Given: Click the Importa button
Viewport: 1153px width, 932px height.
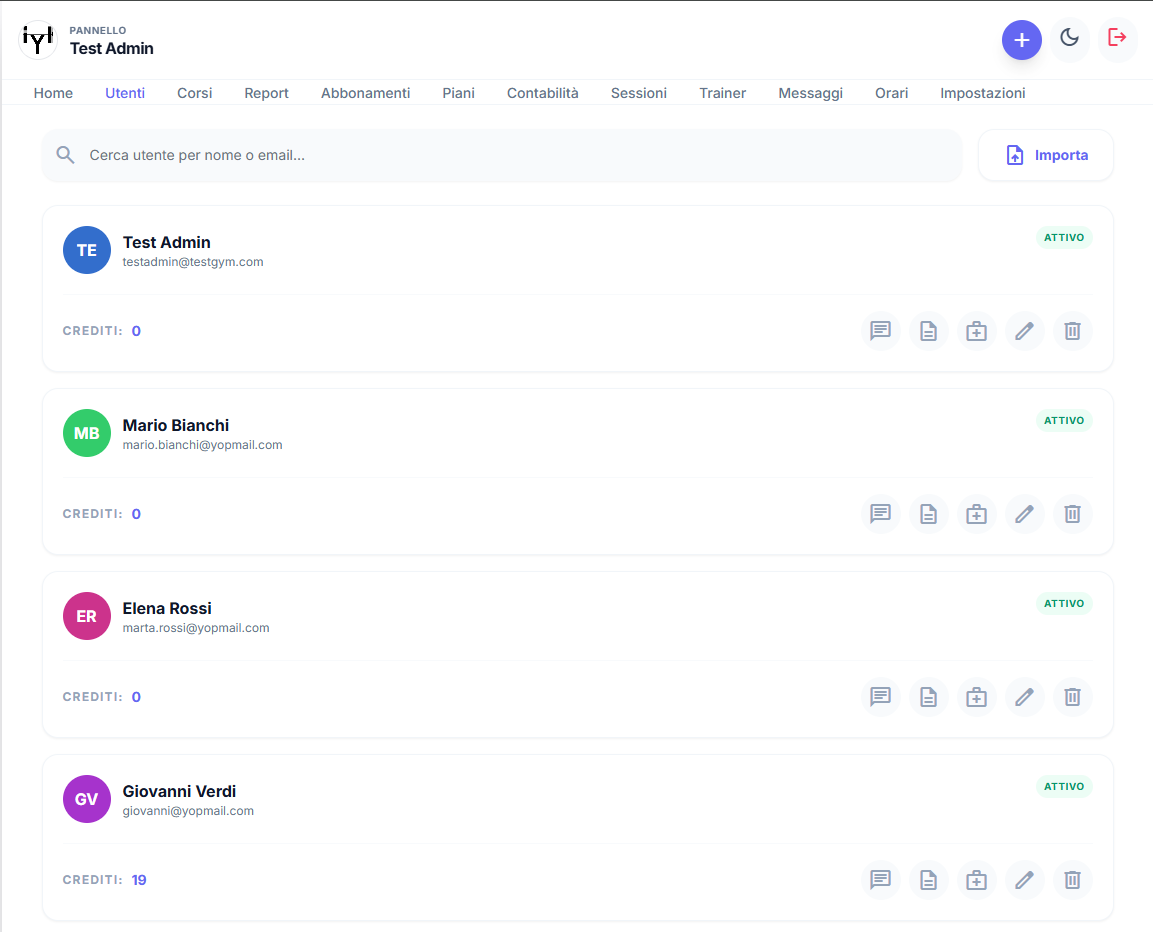Looking at the screenshot, I should (x=1045, y=155).
